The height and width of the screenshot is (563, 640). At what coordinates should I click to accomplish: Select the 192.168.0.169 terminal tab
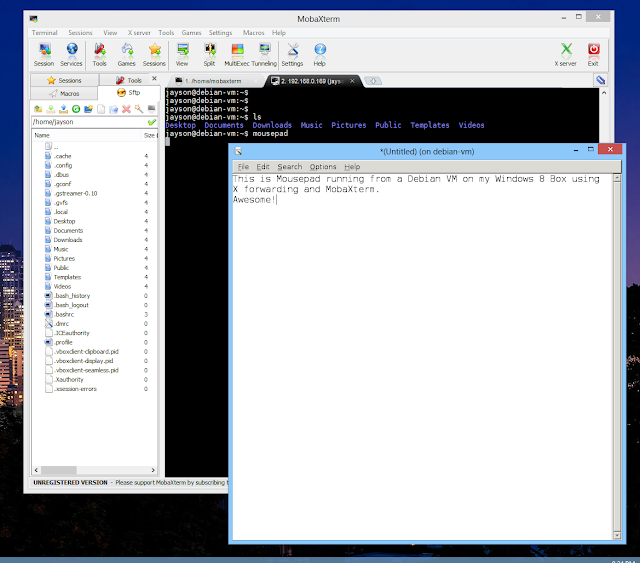pos(308,81)
